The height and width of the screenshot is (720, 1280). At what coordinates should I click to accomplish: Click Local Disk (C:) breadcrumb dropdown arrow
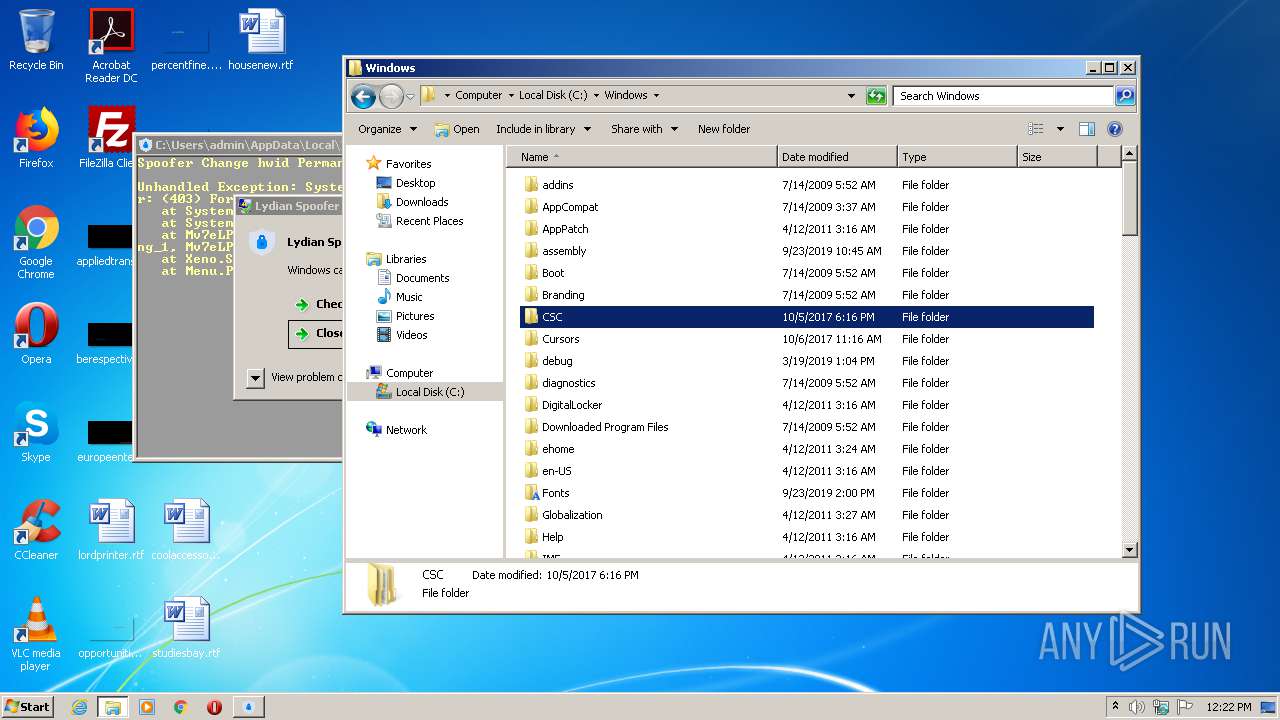point(596,96)
